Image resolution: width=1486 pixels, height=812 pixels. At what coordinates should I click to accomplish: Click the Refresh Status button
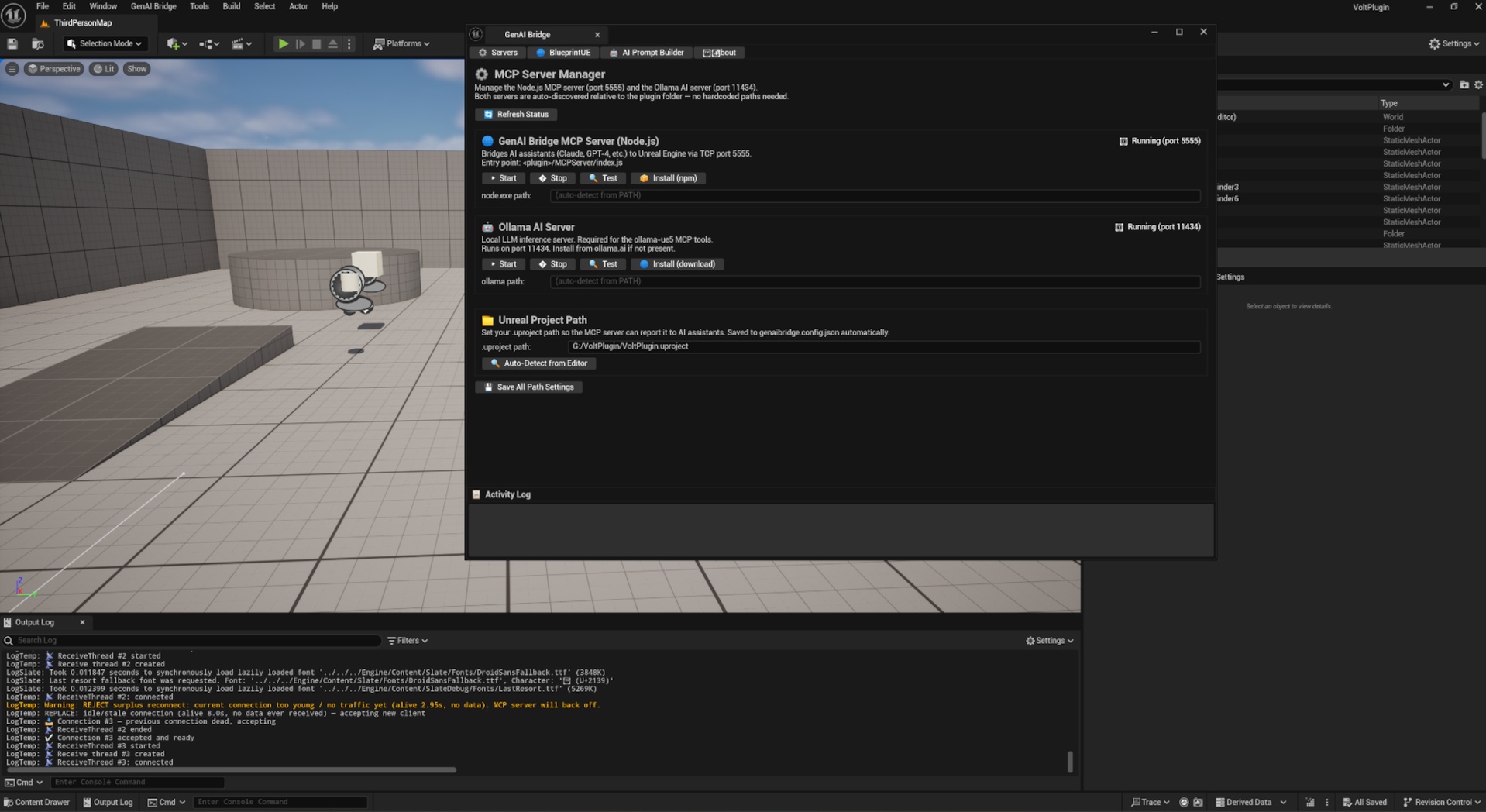click(516, 115)
